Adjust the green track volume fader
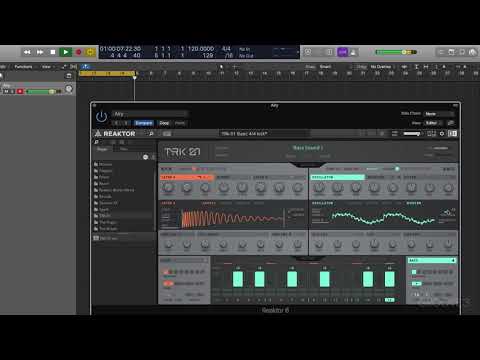This screenshot has width=480, height=360. 44,91
